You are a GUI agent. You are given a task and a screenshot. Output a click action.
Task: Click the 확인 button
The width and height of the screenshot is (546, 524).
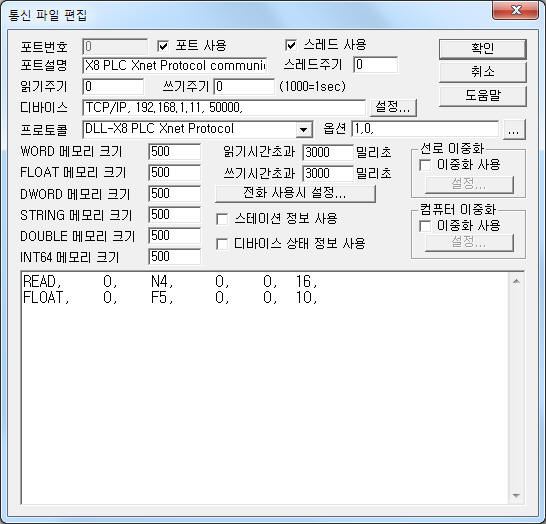[482, 48]
